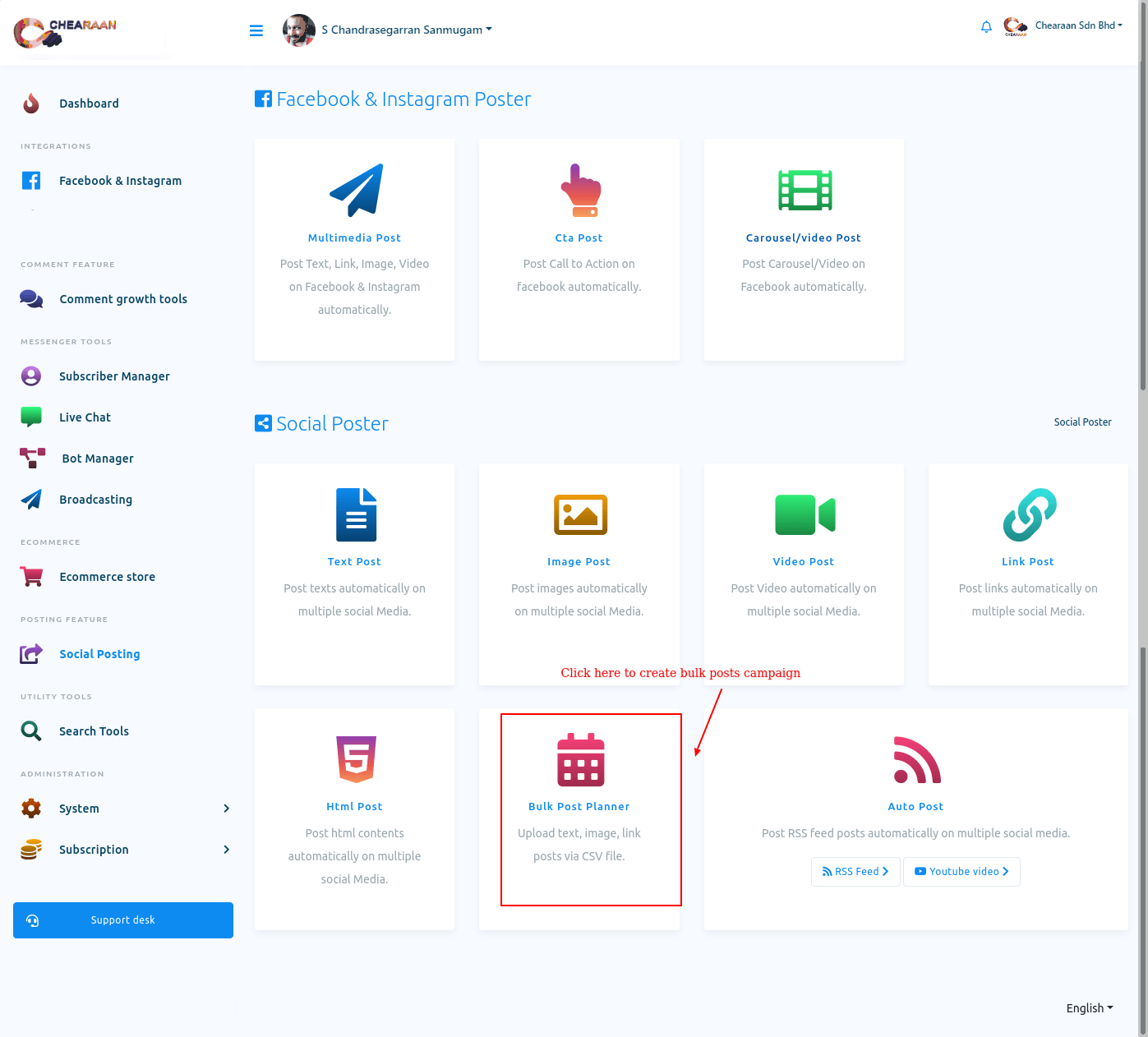The height and width of the screenshot is (1037, 1148).
Task: Click the Carousel/video Post film icon
Action: pyautogui.click(x=805, y=190)
